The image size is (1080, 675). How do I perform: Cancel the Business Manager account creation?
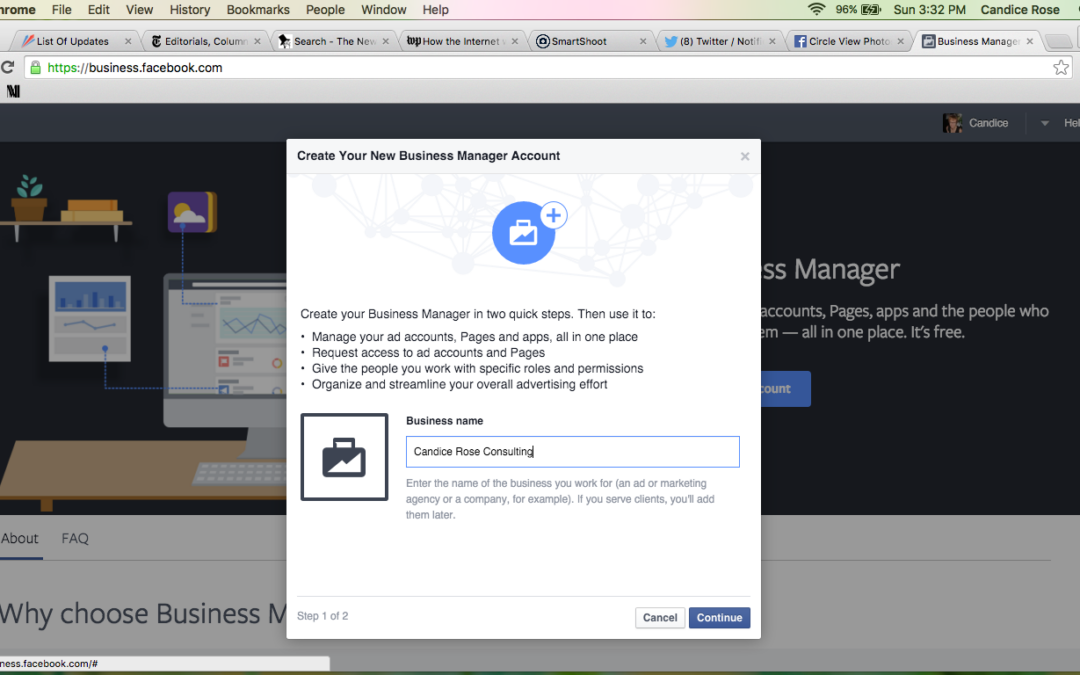point(659,618)
